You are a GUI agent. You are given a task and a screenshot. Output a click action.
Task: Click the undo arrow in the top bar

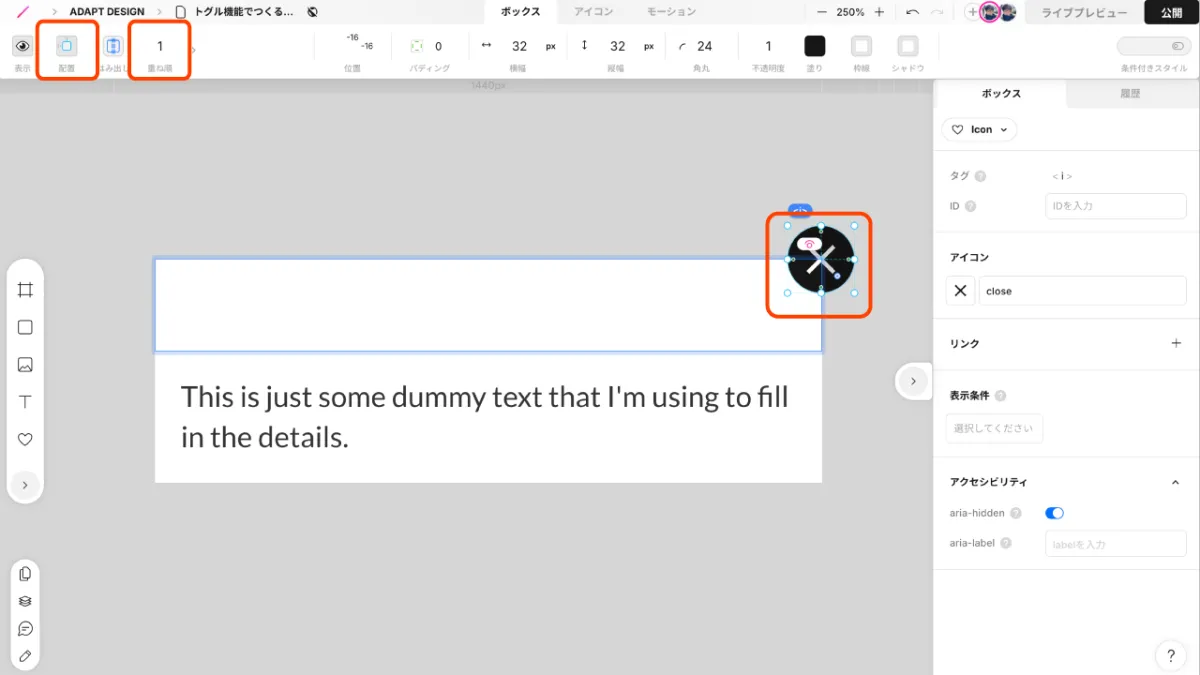click(910, 12)
